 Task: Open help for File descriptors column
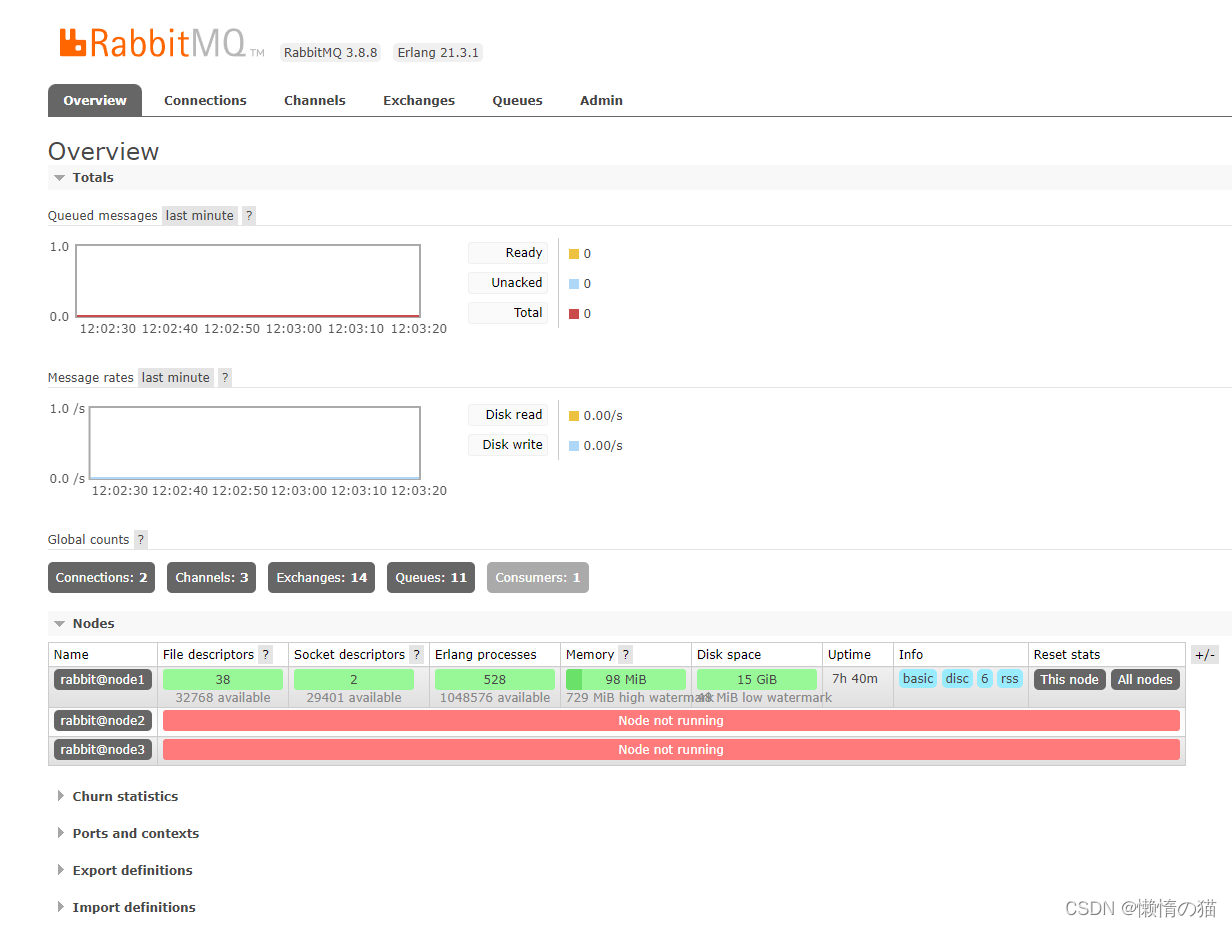pos(265,654)
